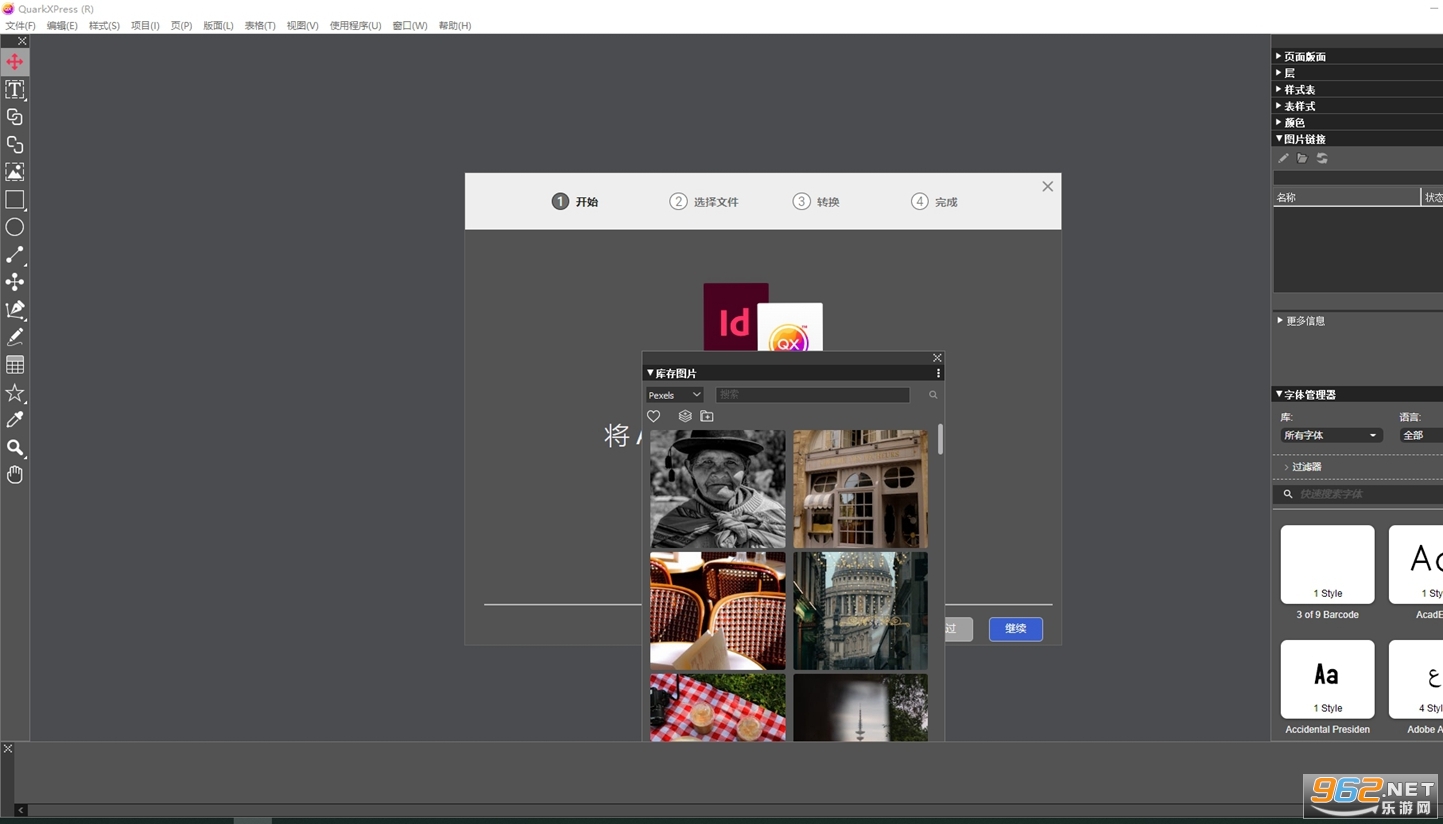Open the 文件(F) menu
1443x824 pixels.
[20, 26]
